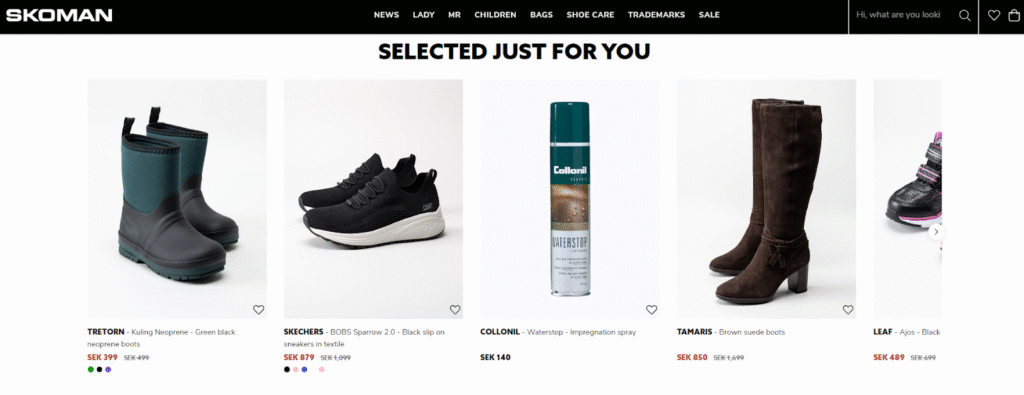
Task: Open the shopping bag icon
Action: pyautogui.click(x=1014, y=15)
